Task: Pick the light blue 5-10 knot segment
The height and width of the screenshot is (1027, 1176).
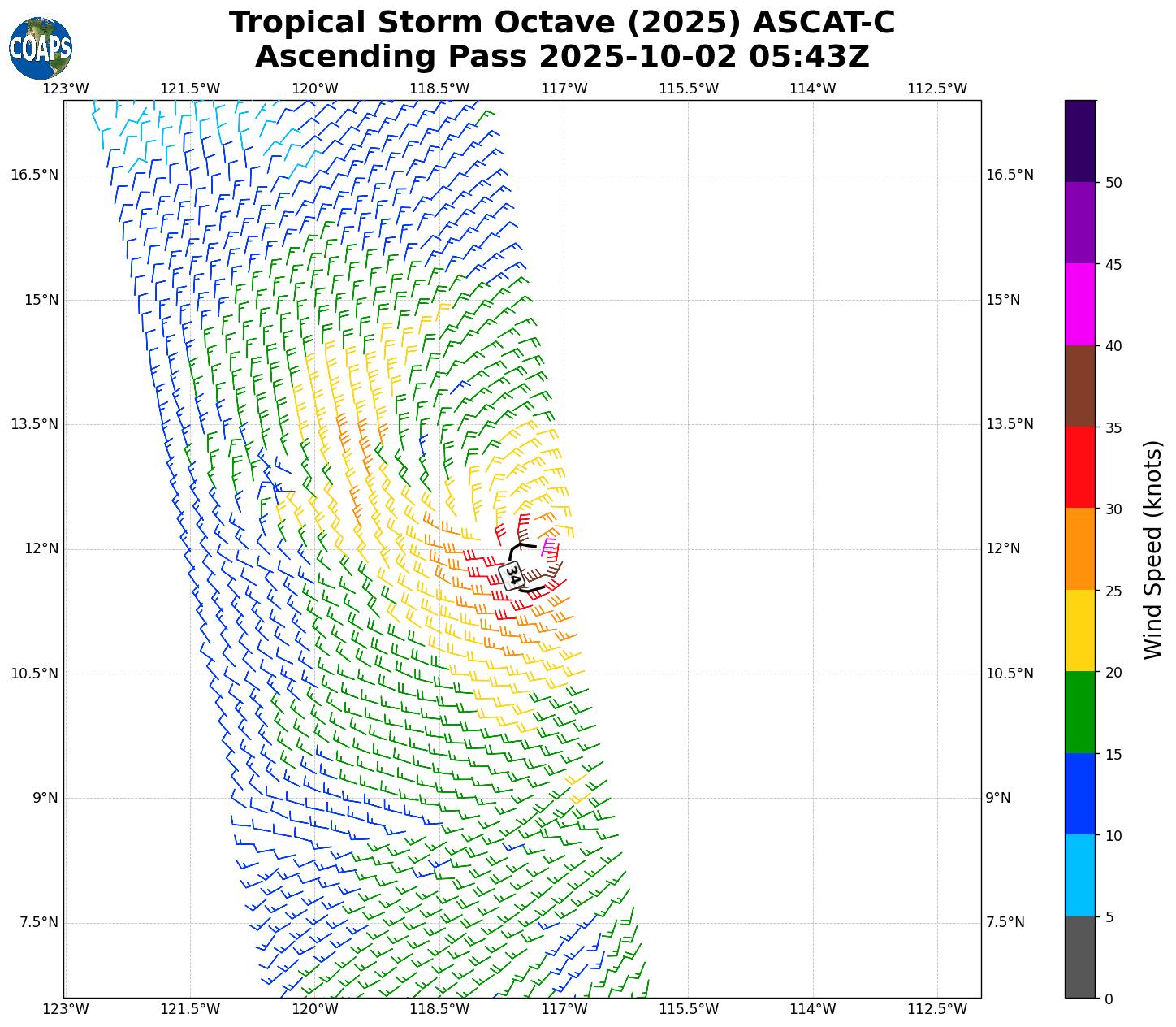Action: pos(1079,875)
